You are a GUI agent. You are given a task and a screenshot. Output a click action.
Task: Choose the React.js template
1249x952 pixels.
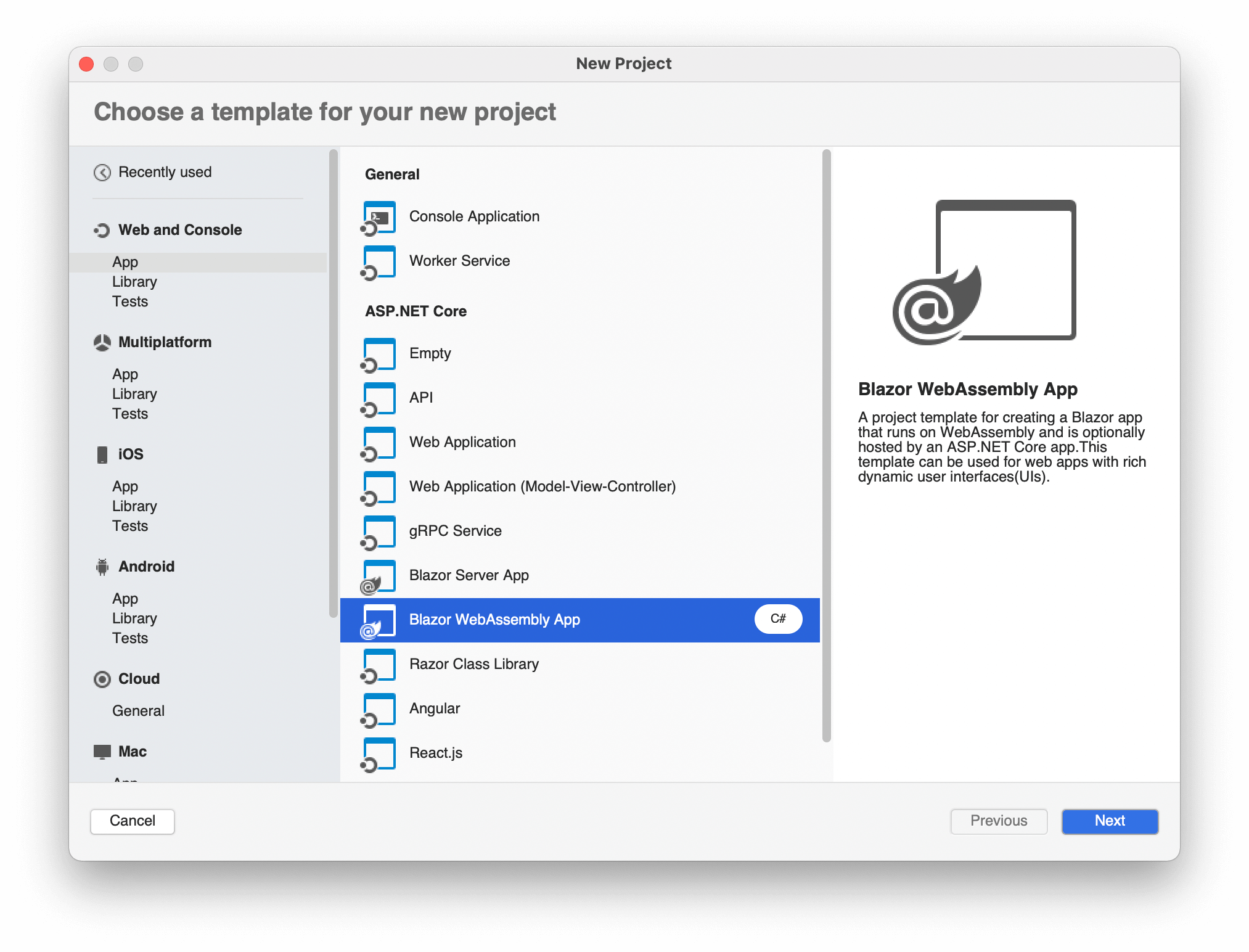[580, 753]
